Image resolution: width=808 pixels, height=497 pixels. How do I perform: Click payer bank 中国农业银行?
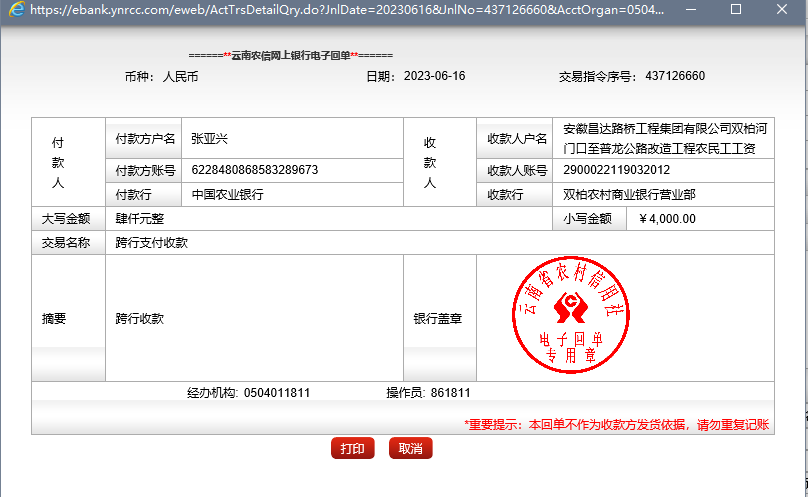tap(227, 194)
